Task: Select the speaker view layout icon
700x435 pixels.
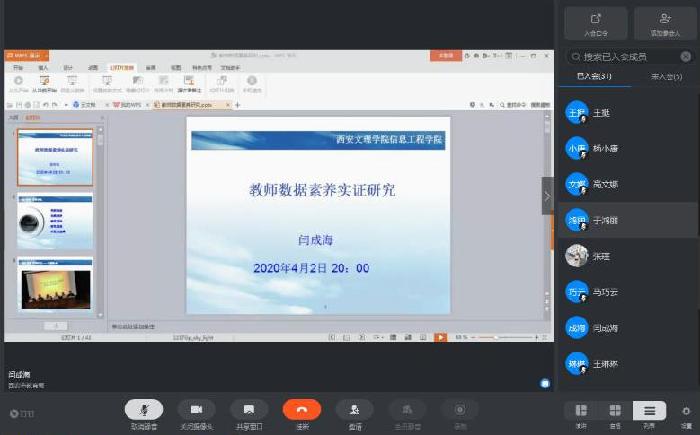Action: [x=581, y=410]
